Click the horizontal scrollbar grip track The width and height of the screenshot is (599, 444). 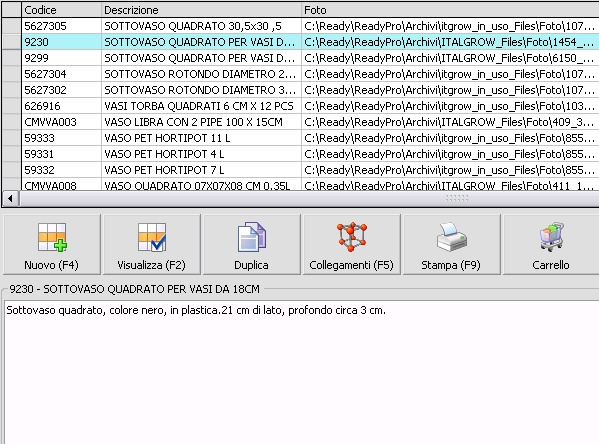(457, 198)
